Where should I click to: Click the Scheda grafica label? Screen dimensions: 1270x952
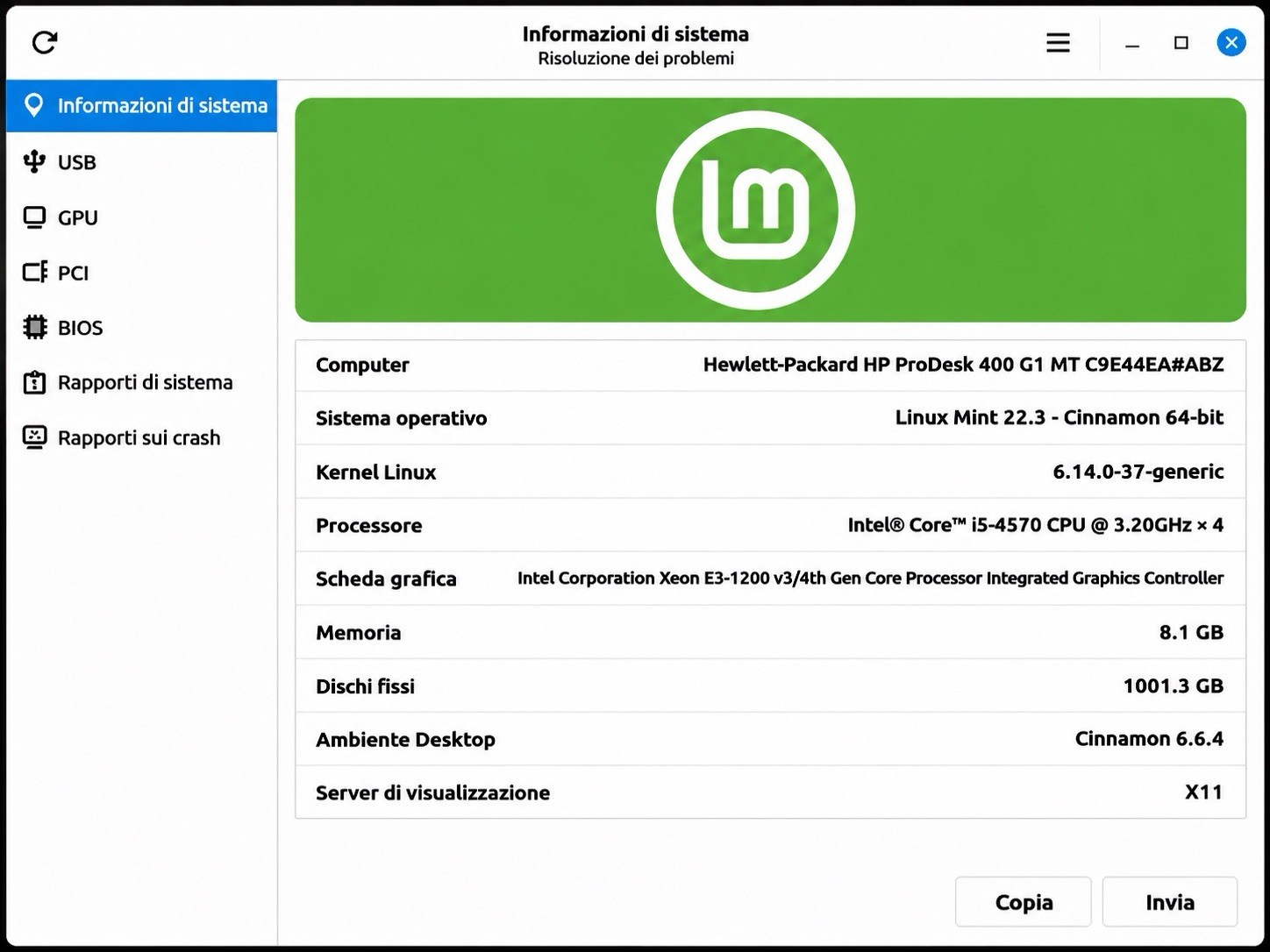coord(386,579)
